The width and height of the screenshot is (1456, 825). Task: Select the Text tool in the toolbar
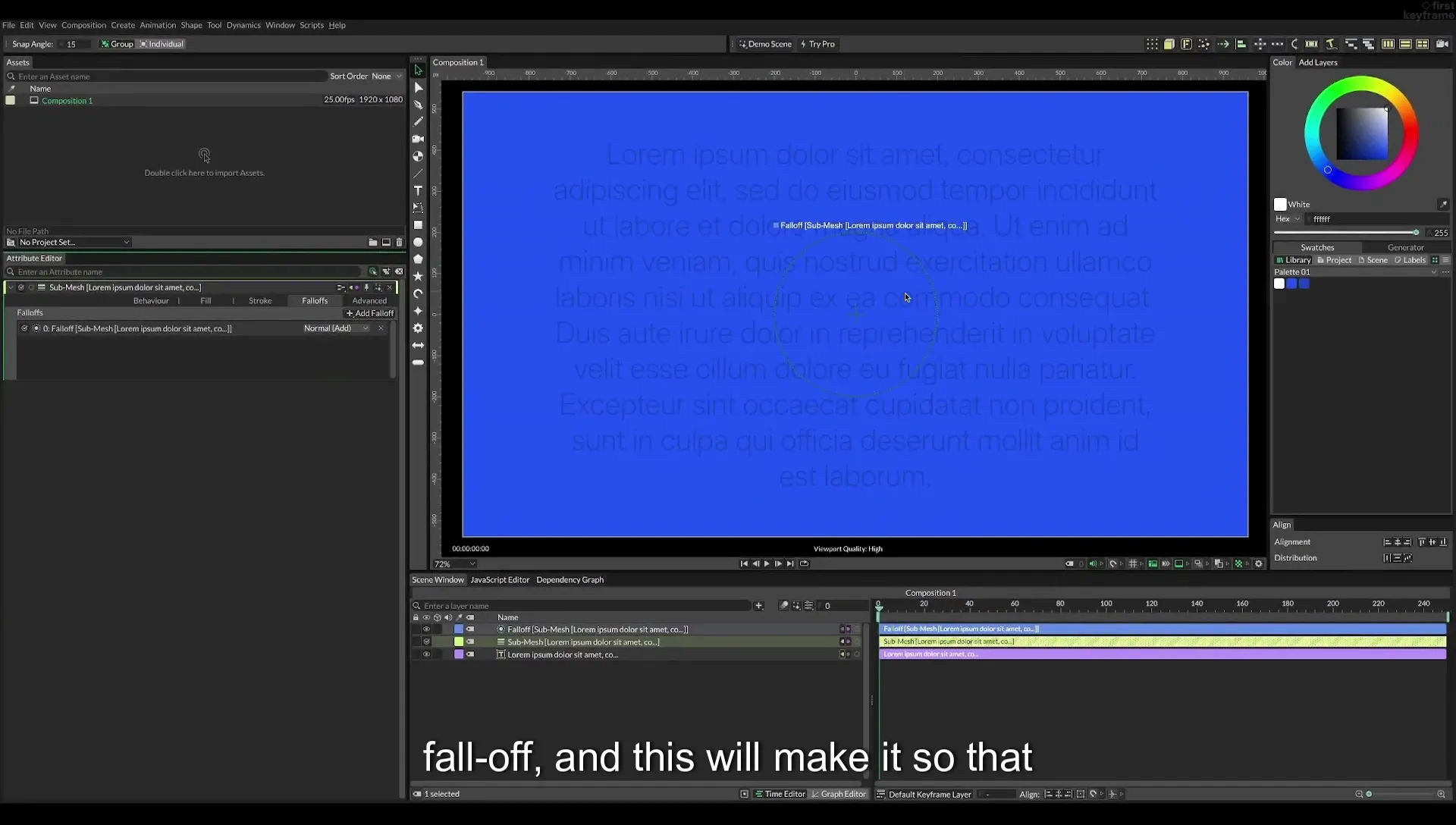click(x=418, y=190)
